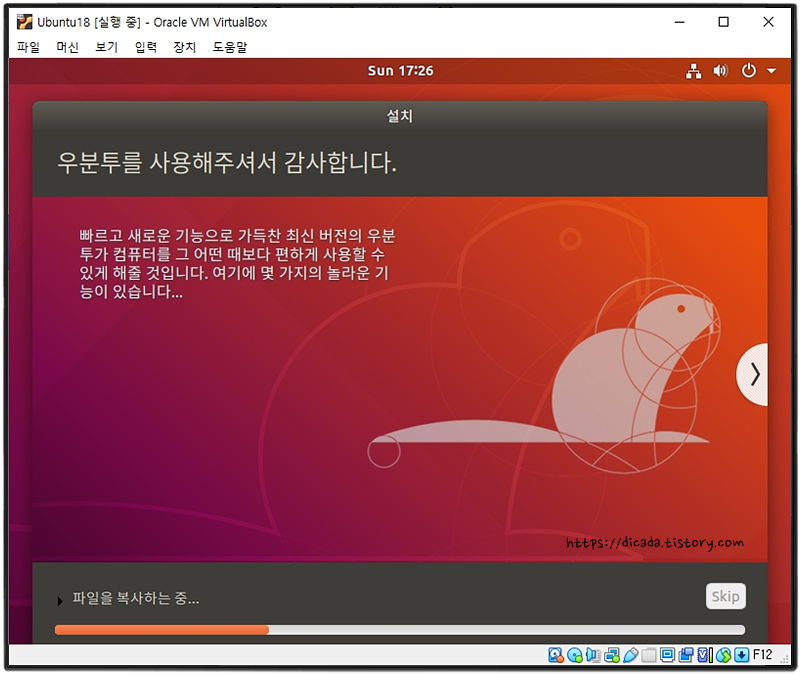Click the installation progress bar
802x675 pixels.
point(399,630)
